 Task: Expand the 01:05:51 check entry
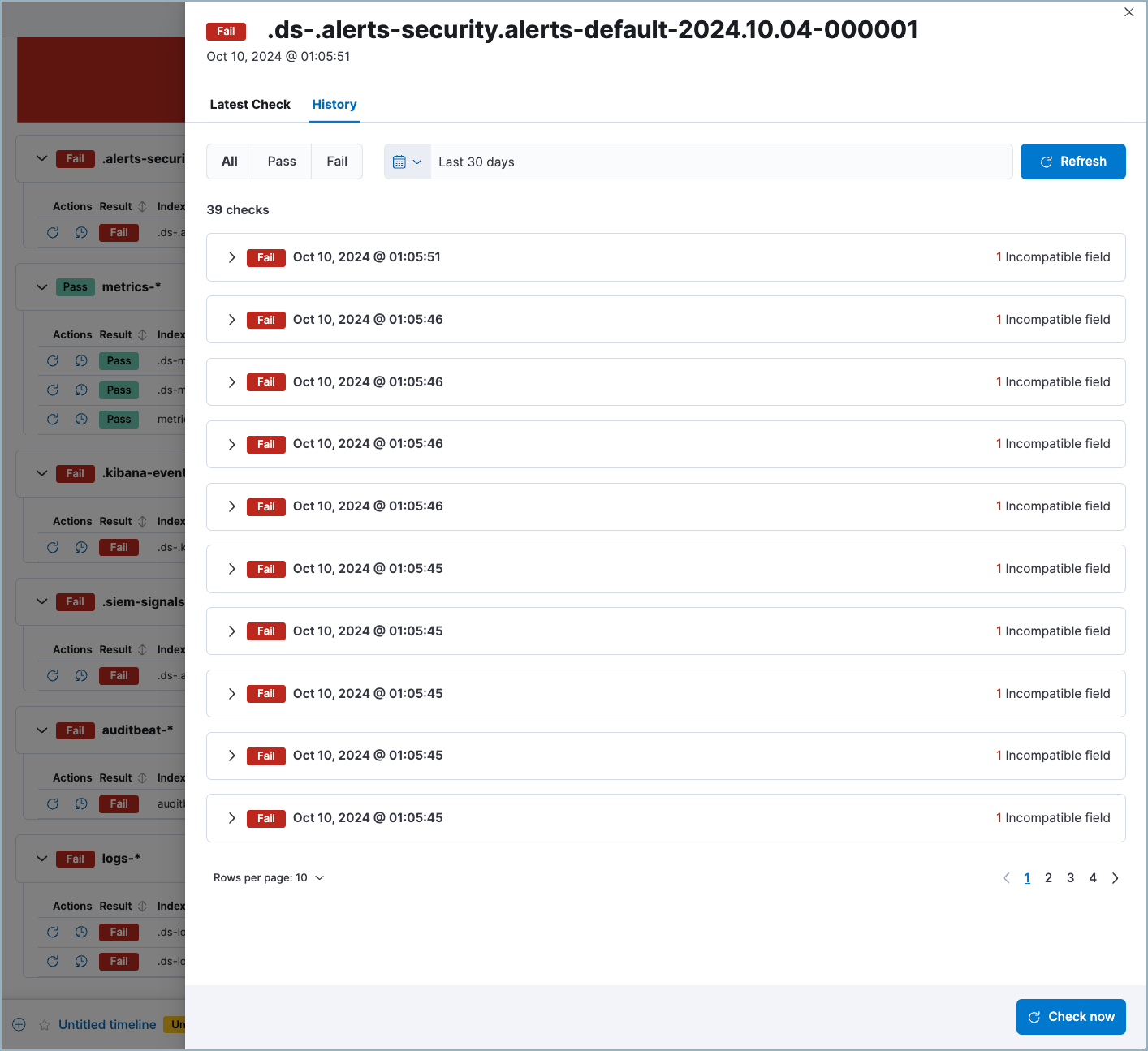(231, 257)
